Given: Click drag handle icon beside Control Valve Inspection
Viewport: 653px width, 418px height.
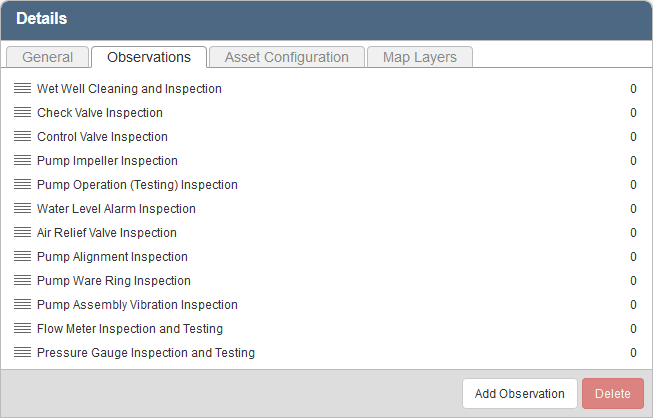Looking at the screenshot, I should pyautogui.click(x=22, y=137).
